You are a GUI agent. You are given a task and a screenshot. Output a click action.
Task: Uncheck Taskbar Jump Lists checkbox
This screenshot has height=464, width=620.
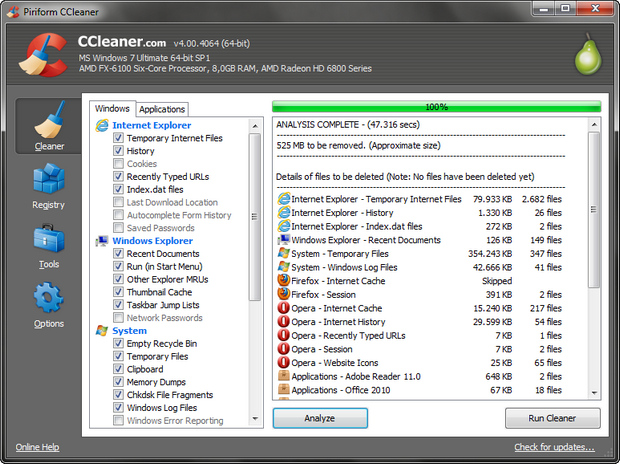(118, 305)
